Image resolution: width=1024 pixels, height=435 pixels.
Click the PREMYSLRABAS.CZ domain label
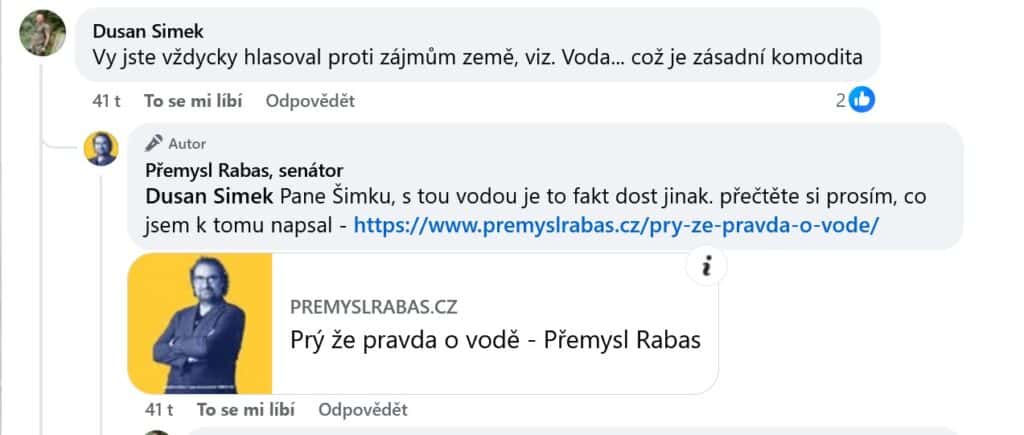point(374,307)
